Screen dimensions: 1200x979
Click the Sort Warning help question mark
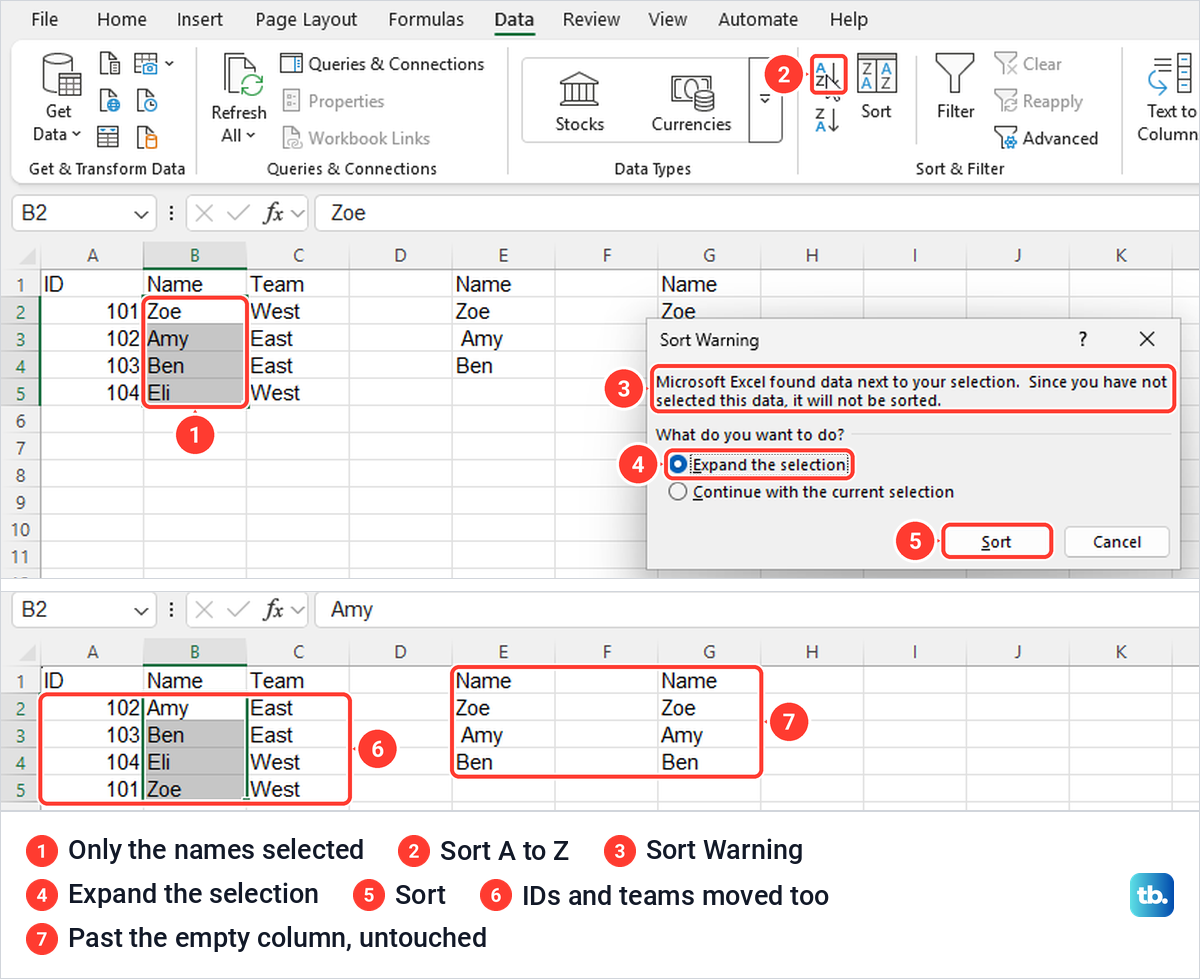(x=1083, y=340)
